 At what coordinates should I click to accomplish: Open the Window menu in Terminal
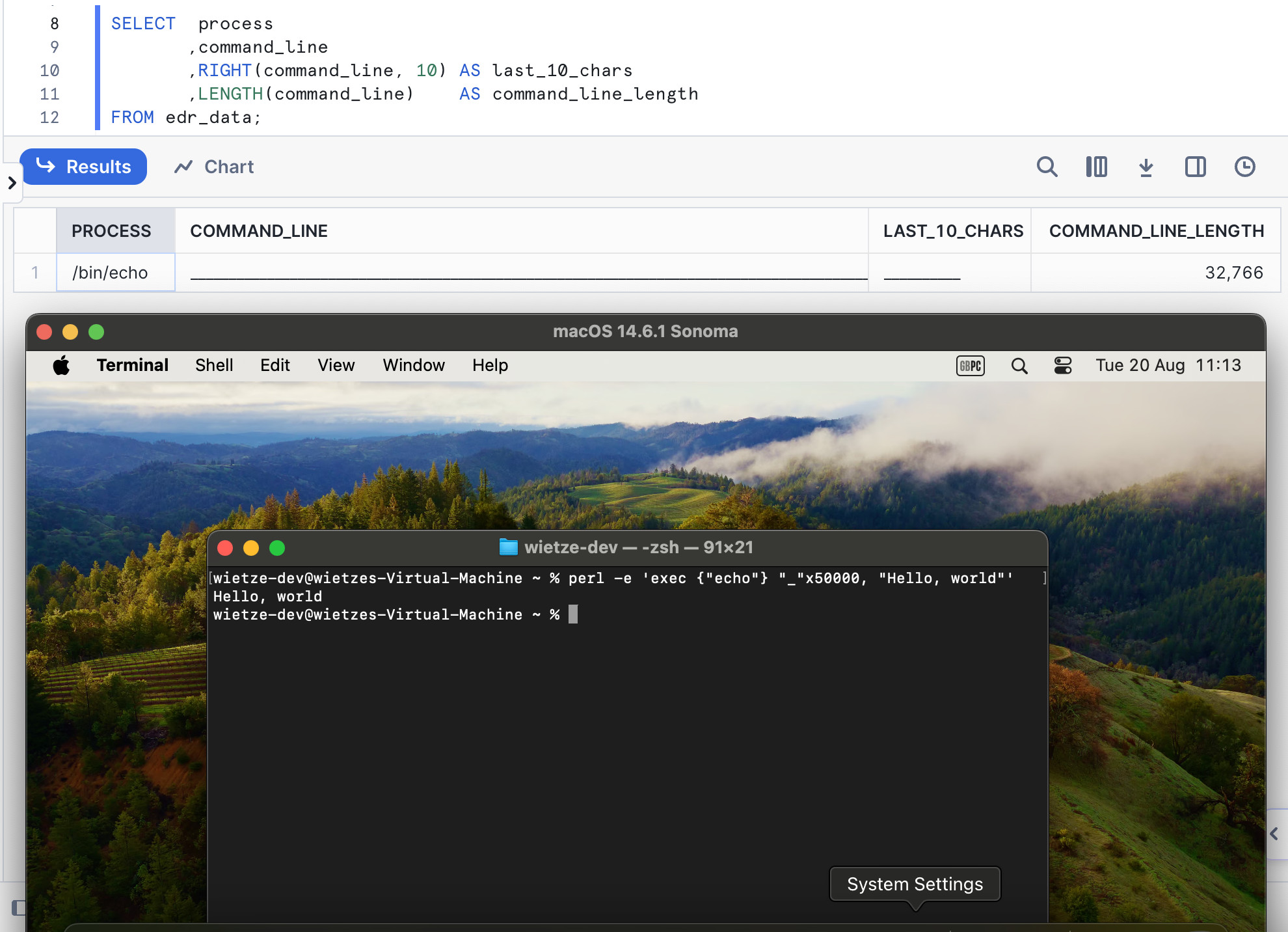coord(414,365)
